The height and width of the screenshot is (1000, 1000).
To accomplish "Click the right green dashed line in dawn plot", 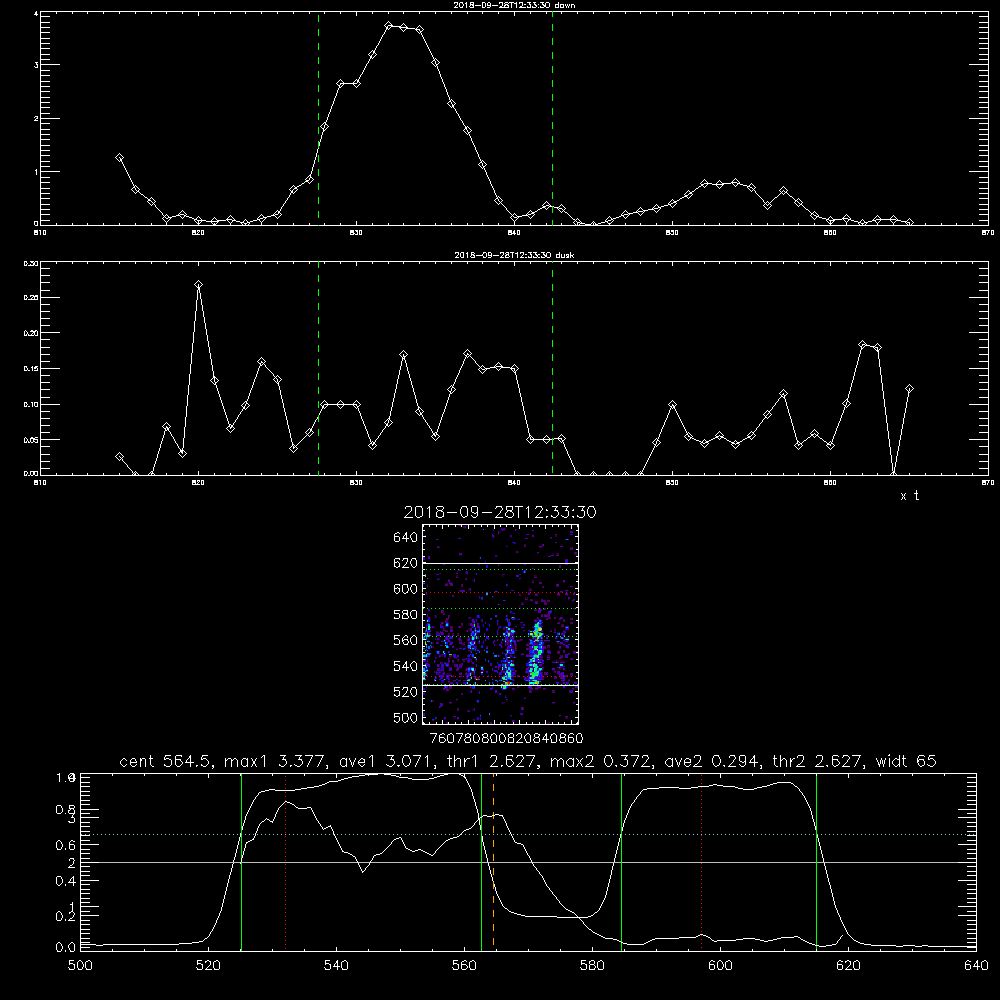I will tap(552, 118).
